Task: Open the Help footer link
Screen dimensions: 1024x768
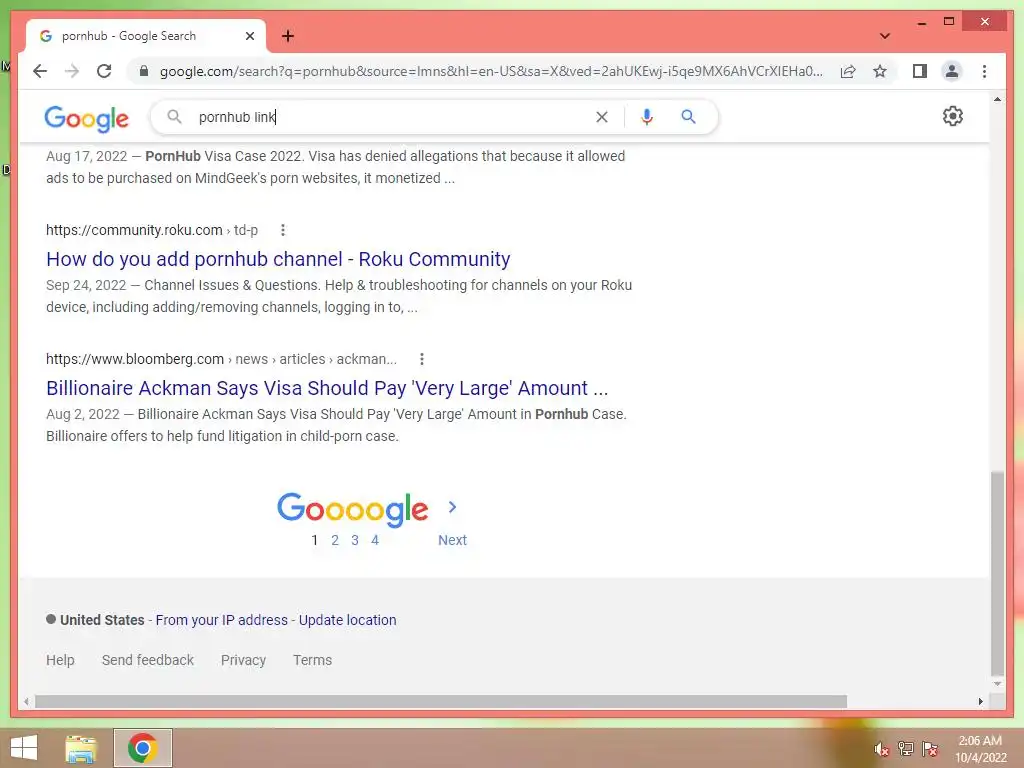Action: [x=60, y=660]
